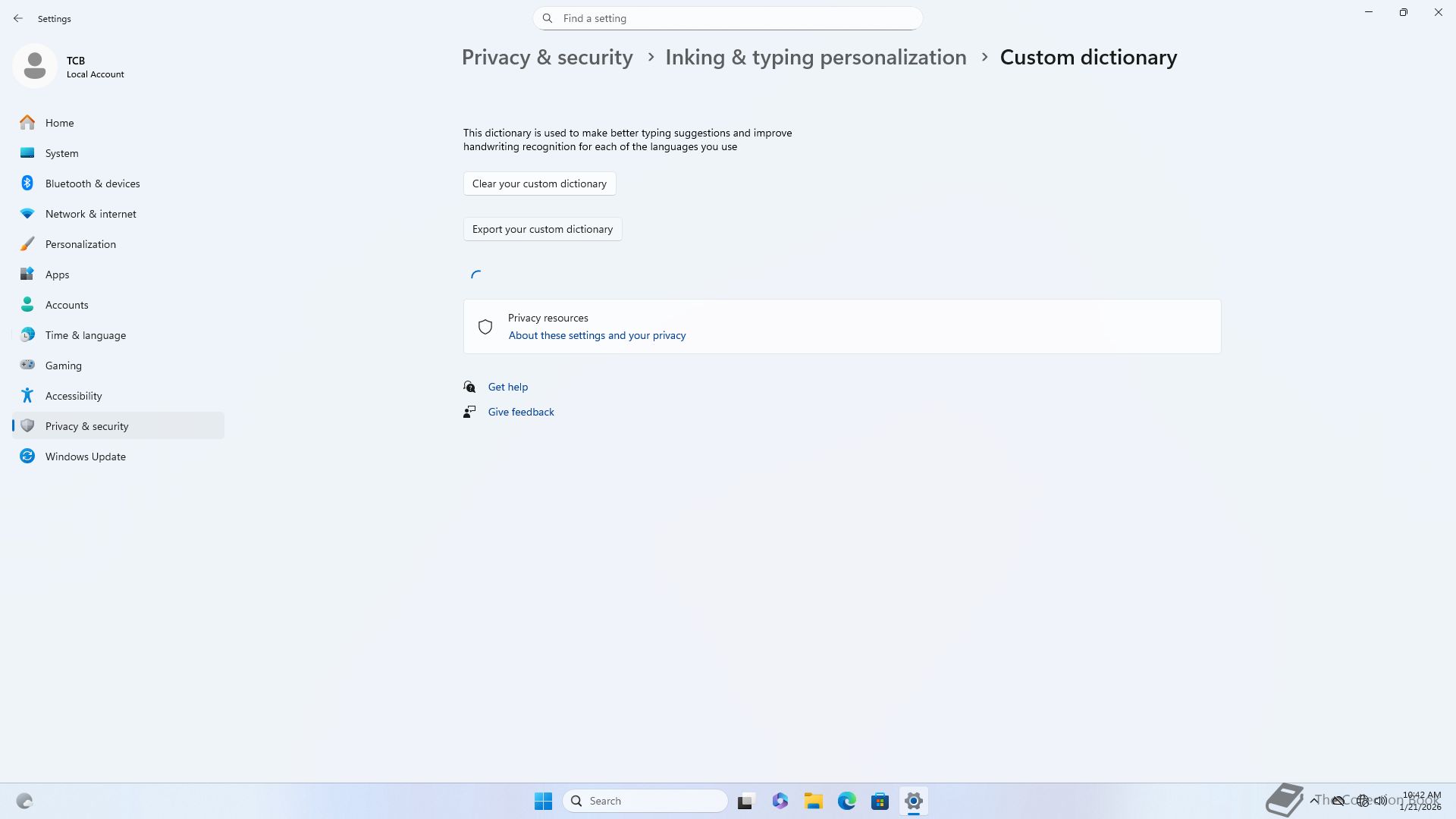Click Clear your custom dictionary button
This screenshot has height=819, width=1456.
point(539,184)
